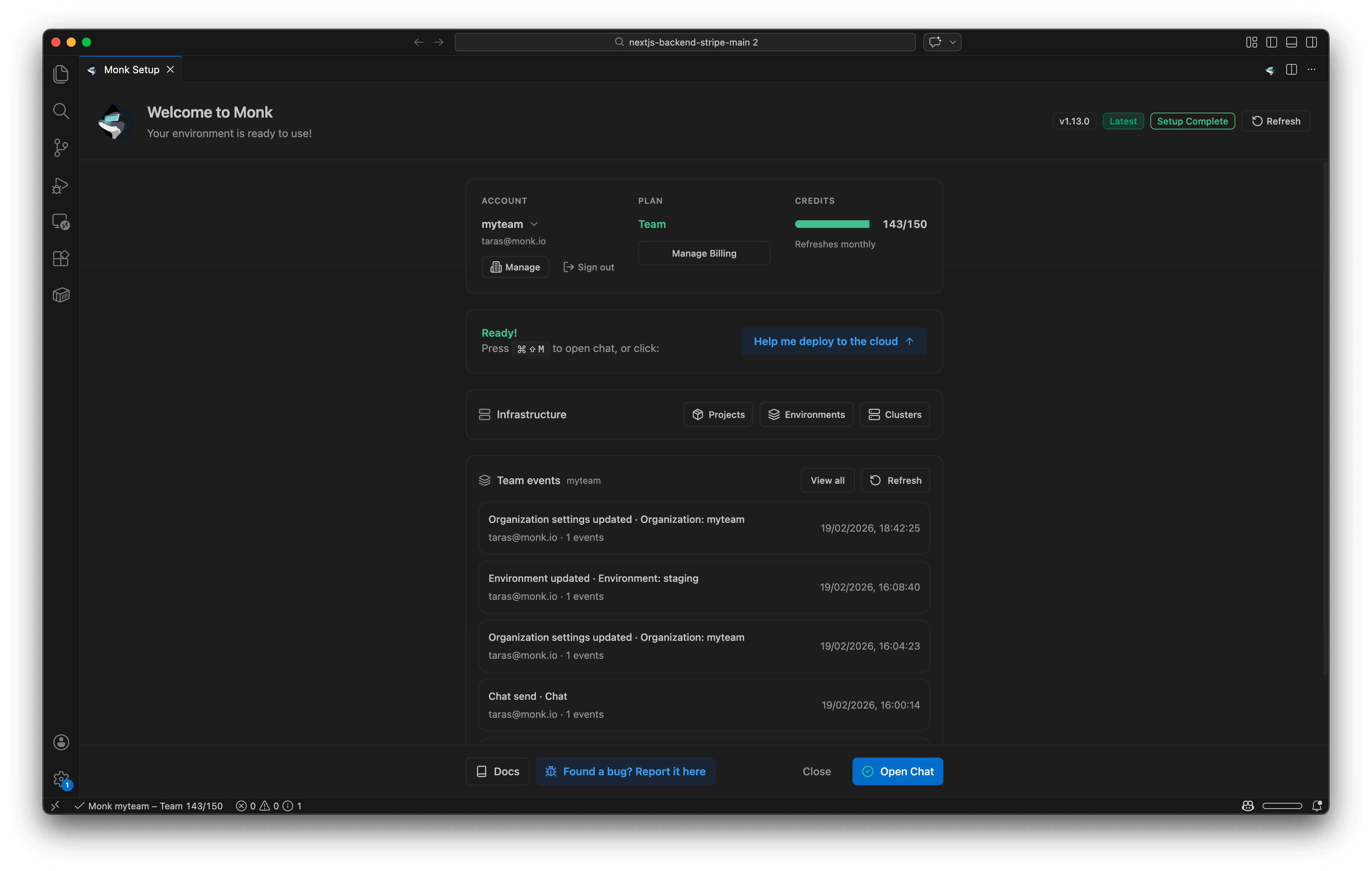
Task: Click Help me deploy to the cloud
Action: (833, 341)
